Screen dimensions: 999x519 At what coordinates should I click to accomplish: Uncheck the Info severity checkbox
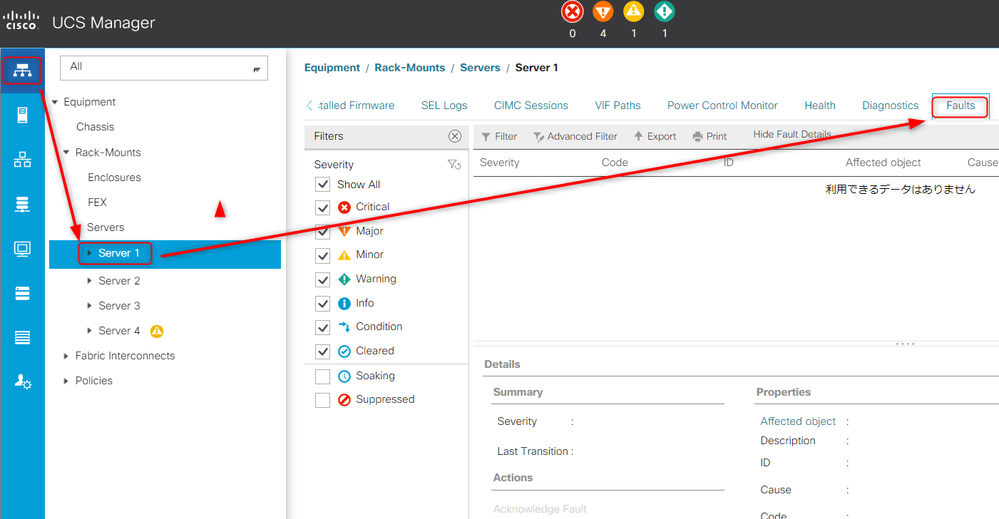point(322,304)
